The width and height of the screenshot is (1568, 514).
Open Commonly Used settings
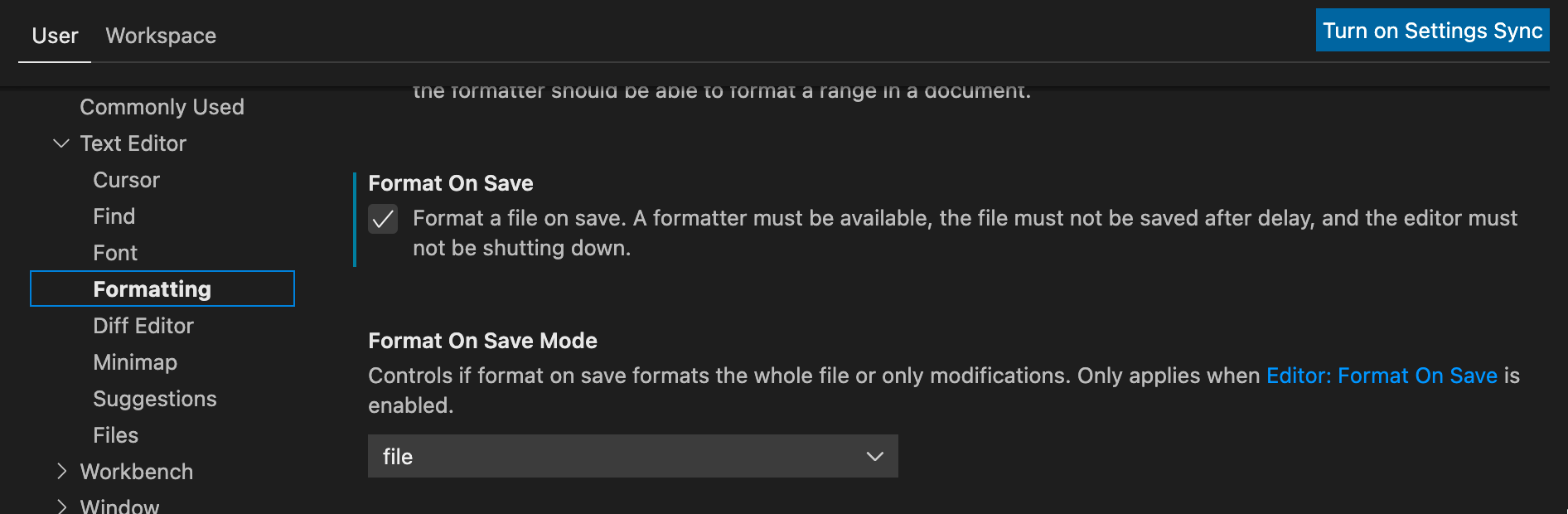[x=162, y=107]
